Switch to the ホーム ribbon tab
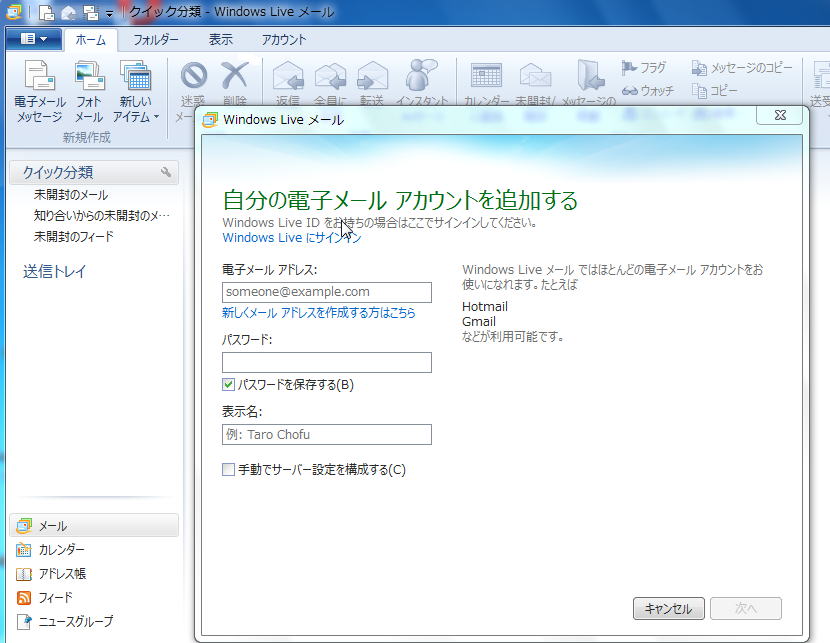 91,40
